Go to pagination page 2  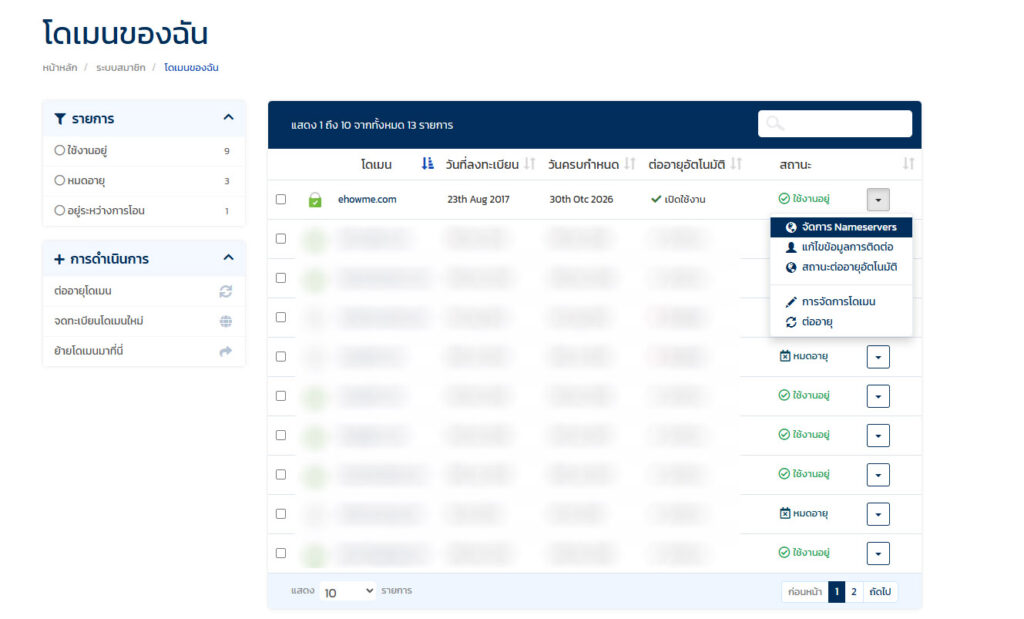point(854,592)
